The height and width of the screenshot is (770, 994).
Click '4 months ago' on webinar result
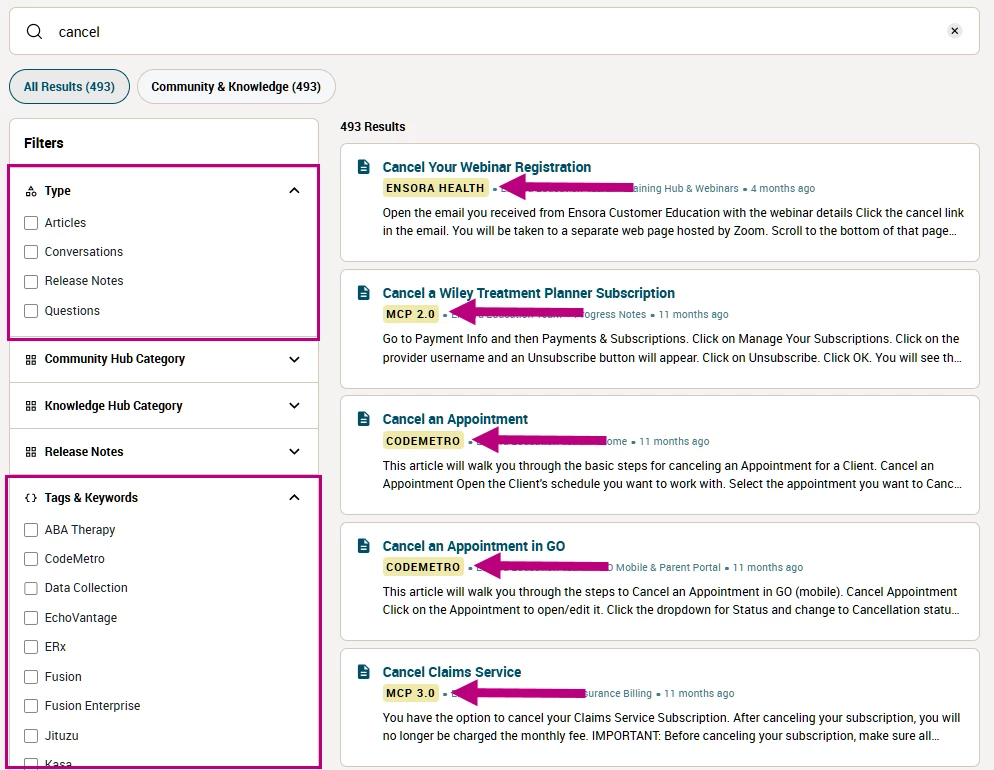[x=783, y=188]
